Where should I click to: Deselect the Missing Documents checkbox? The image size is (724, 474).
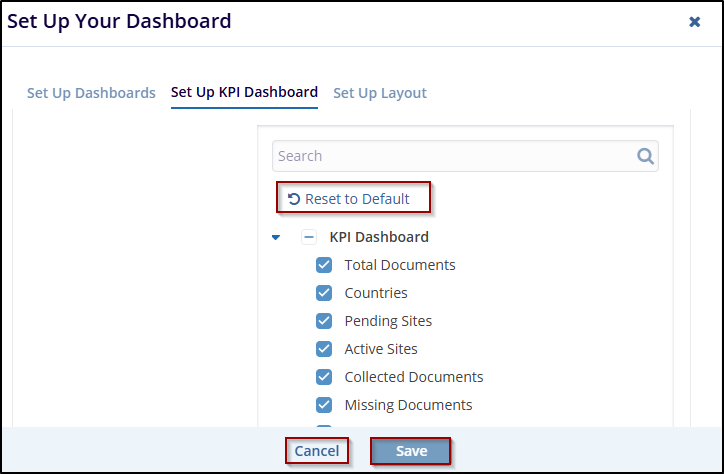[324, 405]
